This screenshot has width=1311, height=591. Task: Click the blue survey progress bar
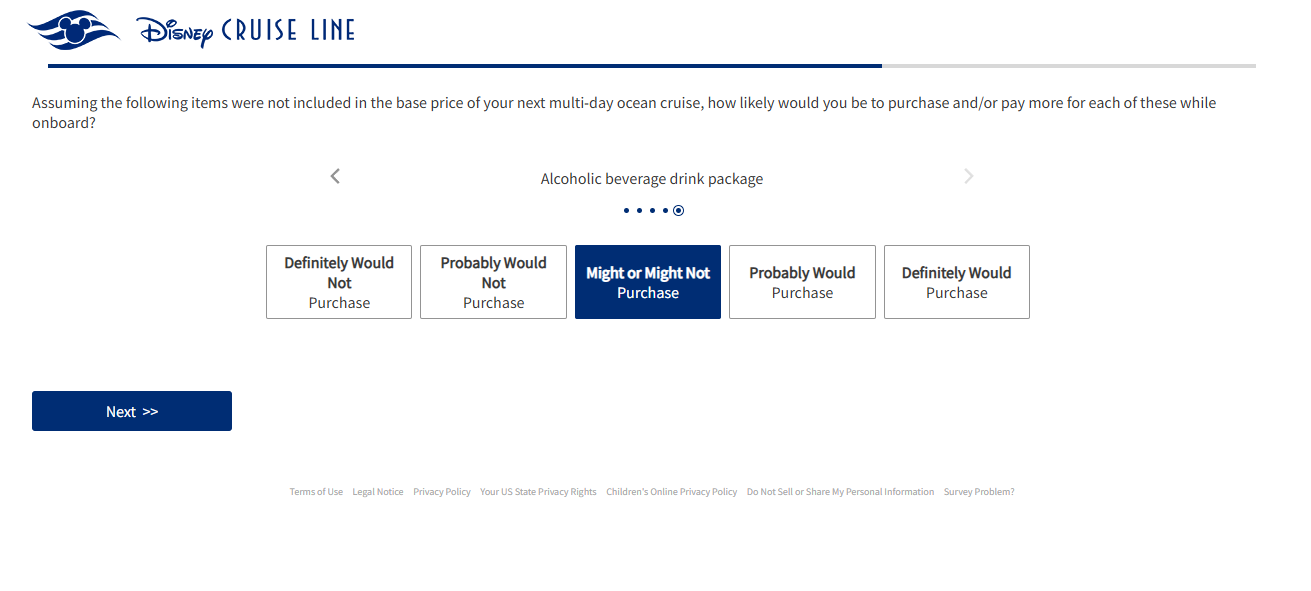click(x=465, y=66)
